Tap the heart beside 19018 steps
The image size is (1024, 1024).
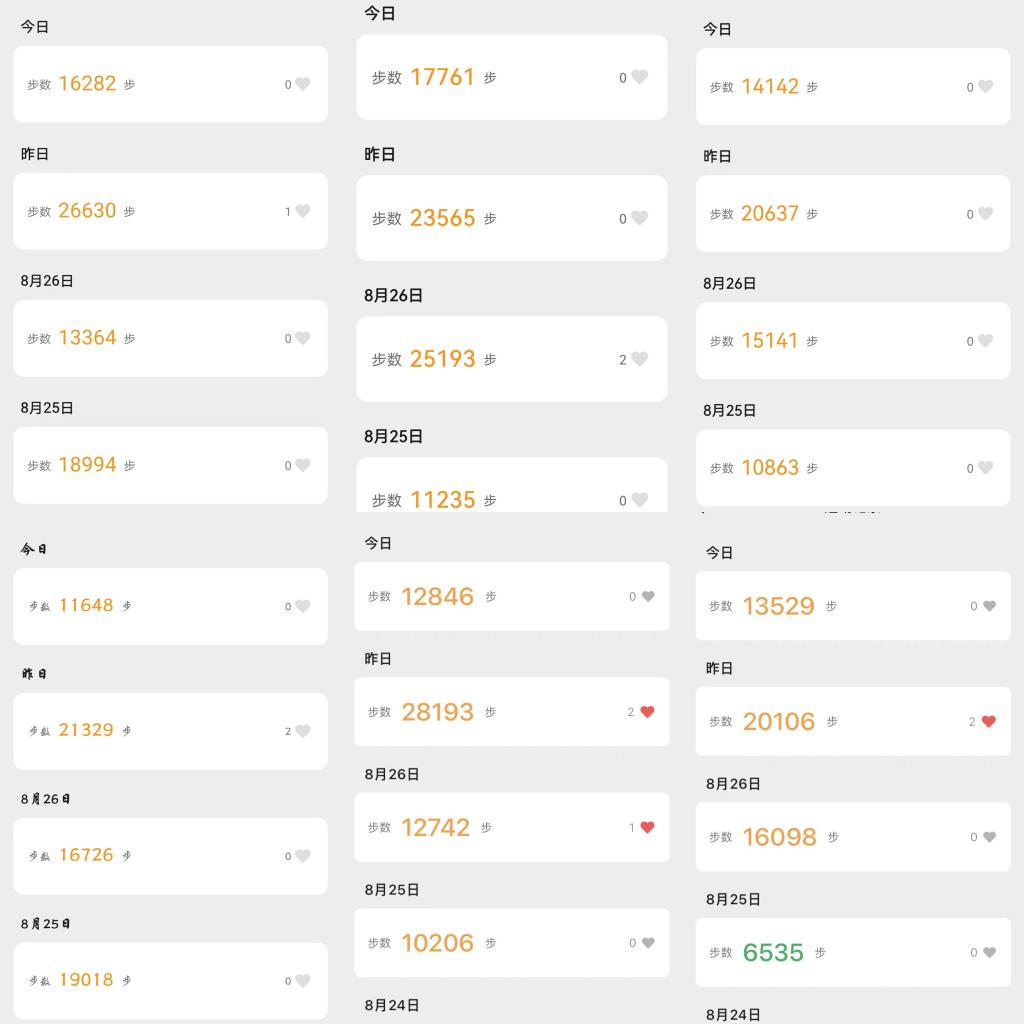pyautogui.click(x=303, y=981)
